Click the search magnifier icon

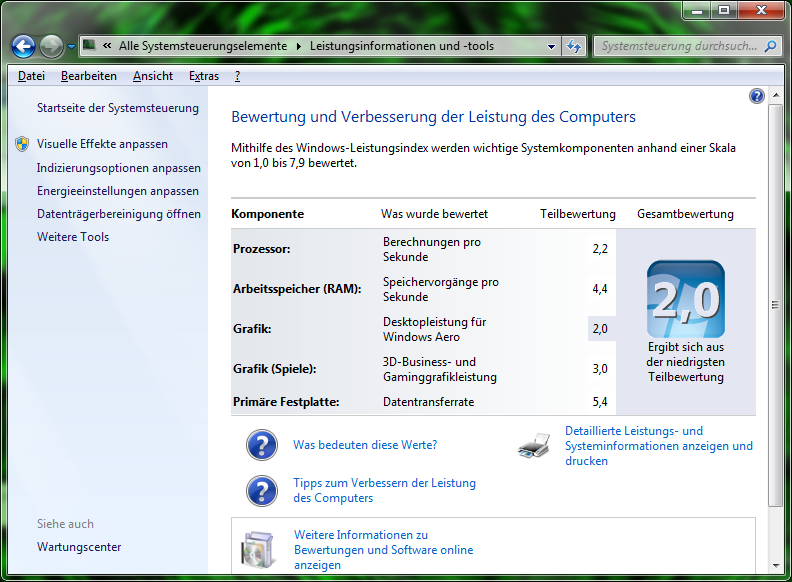pyautogui.click(x=770, y=46)
